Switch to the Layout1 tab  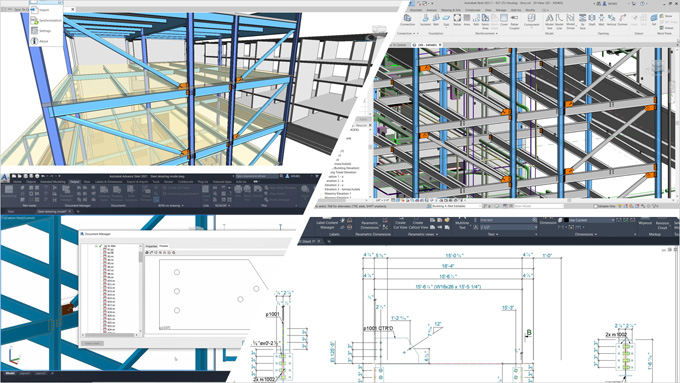point(25,373)
